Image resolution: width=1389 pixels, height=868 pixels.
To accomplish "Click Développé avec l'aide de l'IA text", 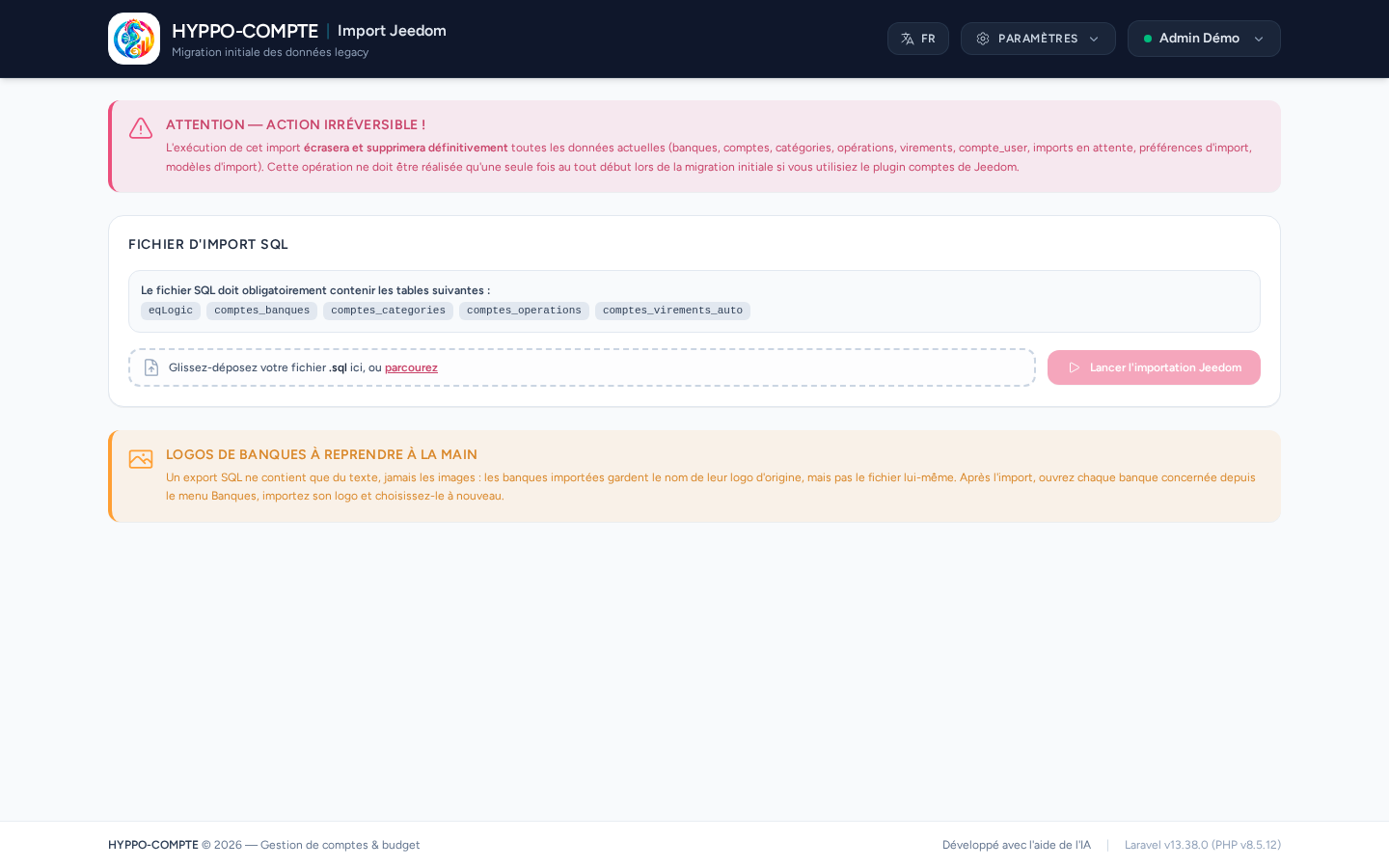I will pyautogui.click(x=1017, y=845).
